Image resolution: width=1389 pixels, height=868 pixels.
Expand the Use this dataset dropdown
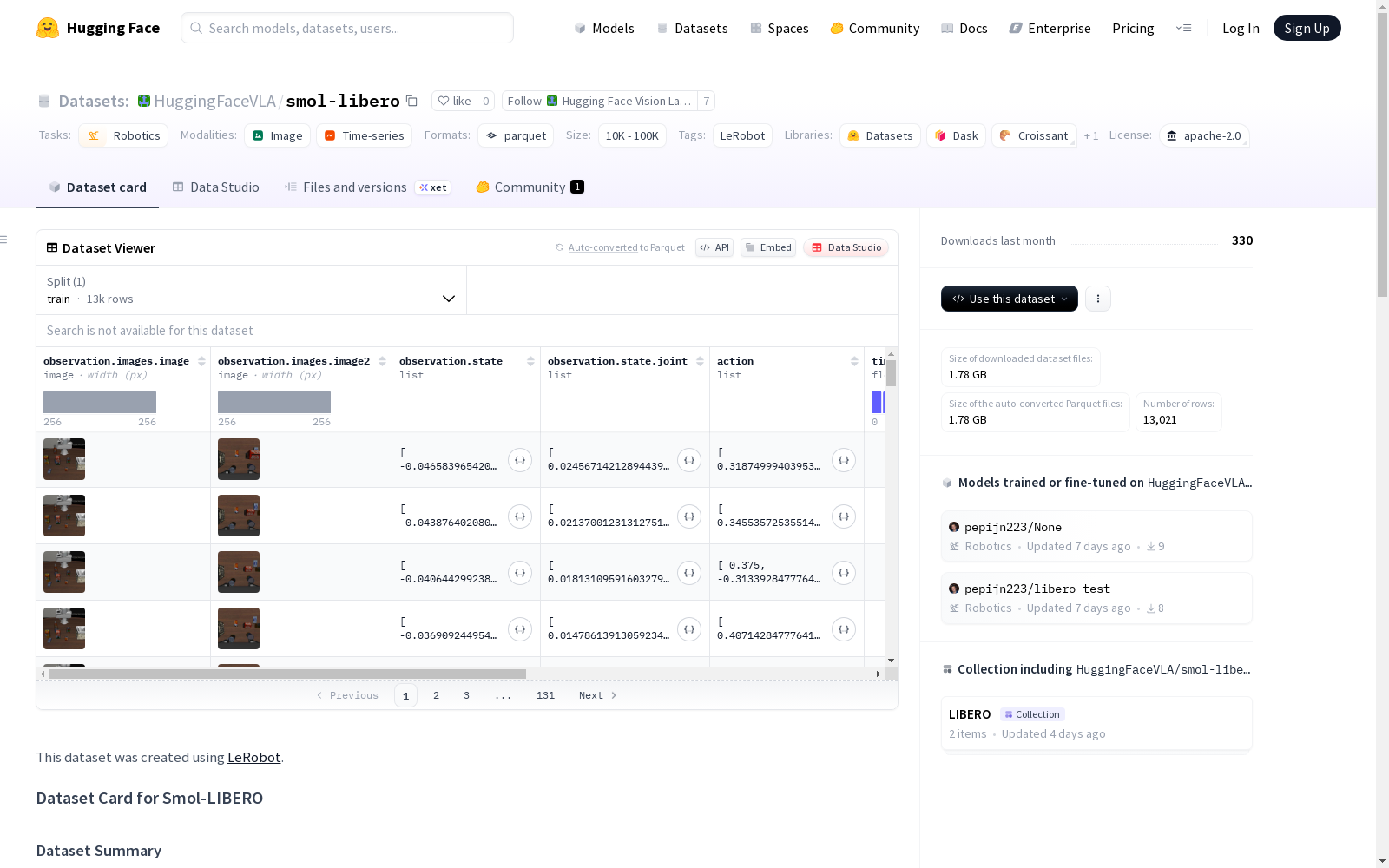coord(1010,299)
